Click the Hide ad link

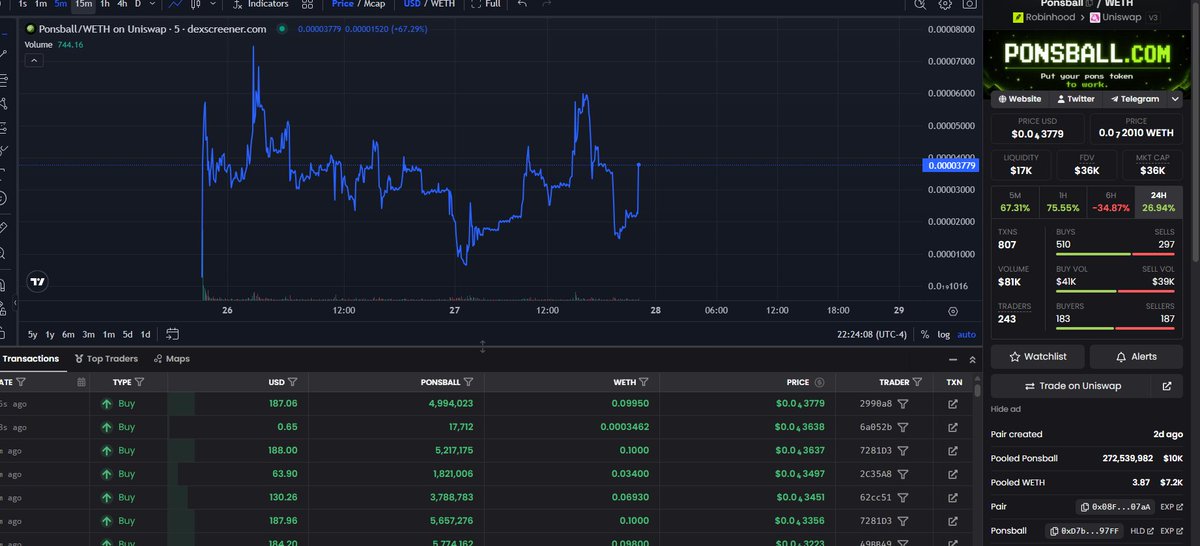click(x=1006, y=409)
